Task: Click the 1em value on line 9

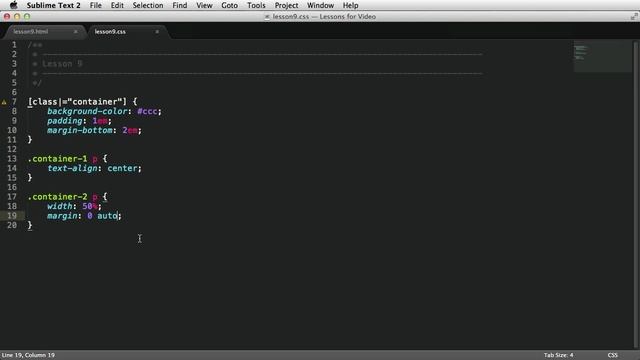Action: pyautogui.click(x=100, y=121)
